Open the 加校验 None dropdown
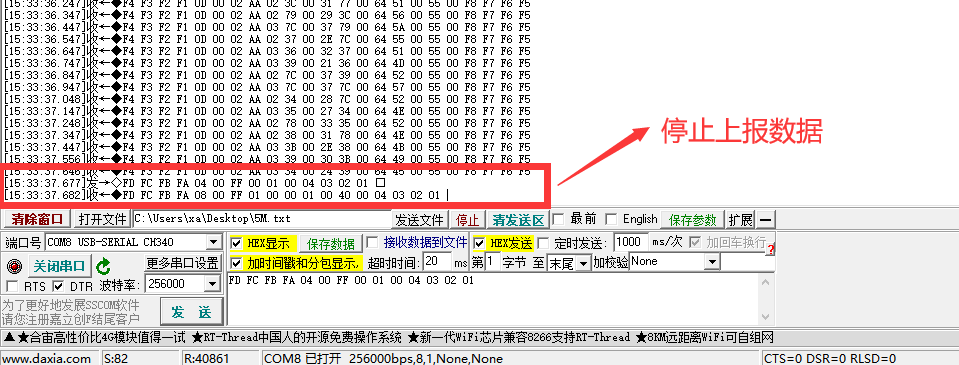The height and width of the screenshot is (365, 959). 711,262
